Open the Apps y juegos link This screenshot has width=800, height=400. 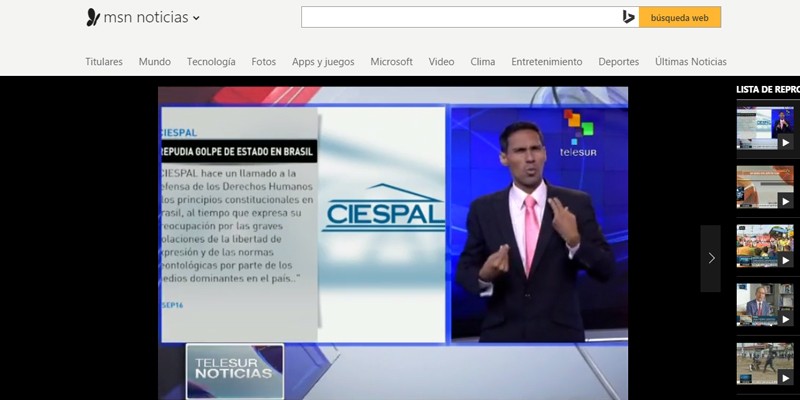(323, 61)
